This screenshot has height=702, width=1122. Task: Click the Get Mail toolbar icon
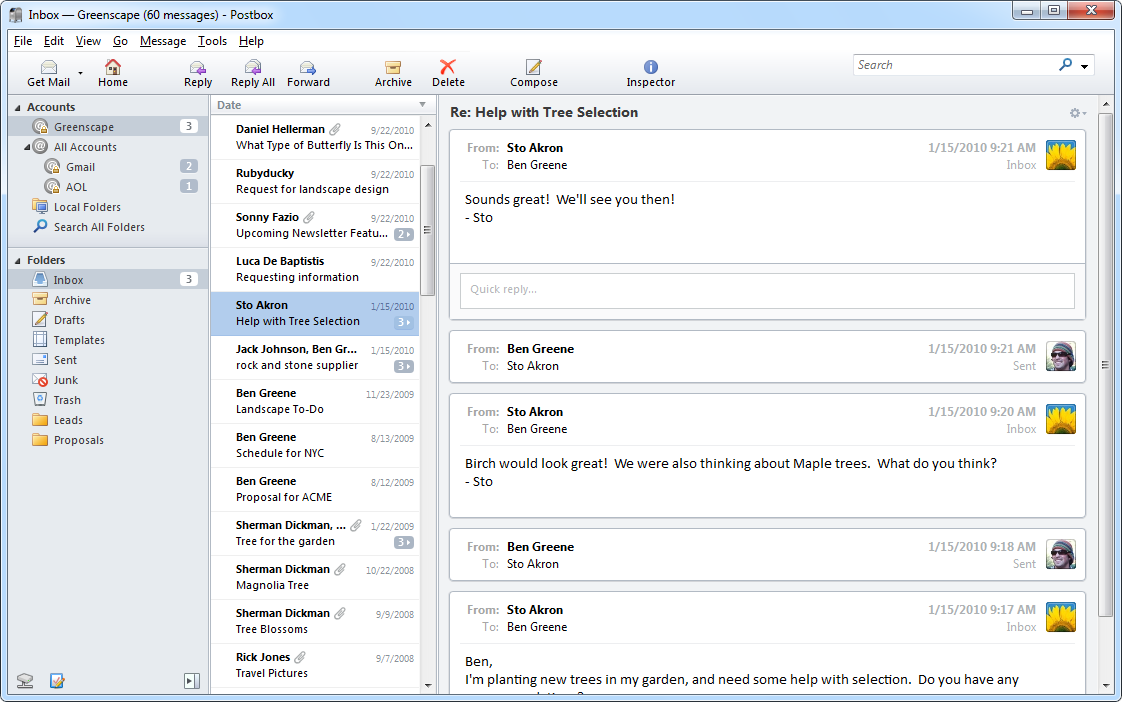(x=48, y=68)
